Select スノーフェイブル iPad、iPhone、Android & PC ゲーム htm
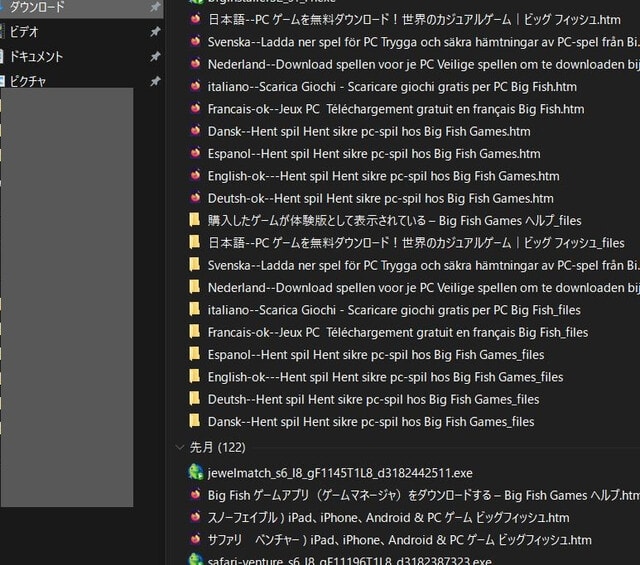The width and height of the screenshot is (640, 565). click(389, 518)
